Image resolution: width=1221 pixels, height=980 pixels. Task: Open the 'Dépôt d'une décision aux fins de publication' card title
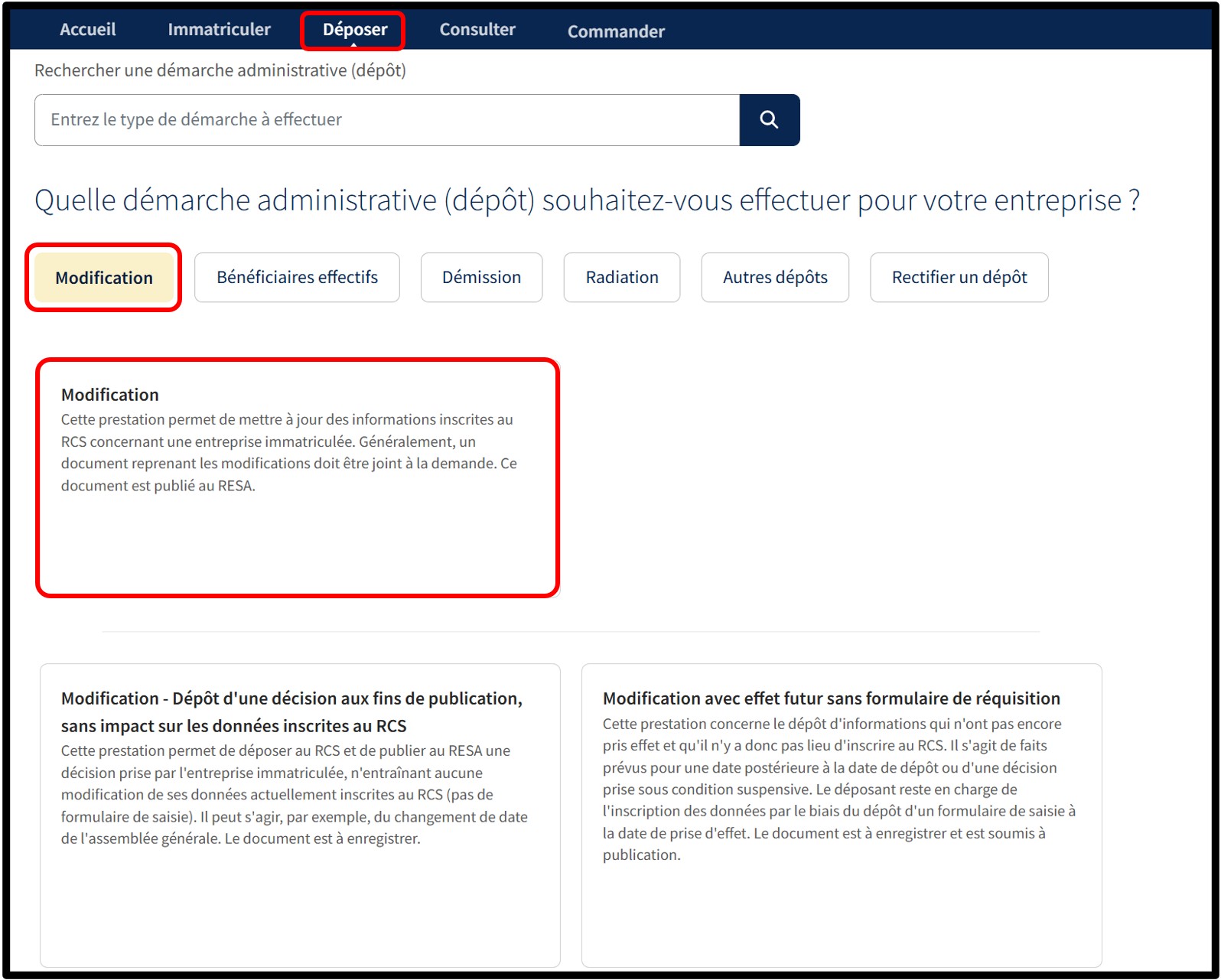[291, 711]
